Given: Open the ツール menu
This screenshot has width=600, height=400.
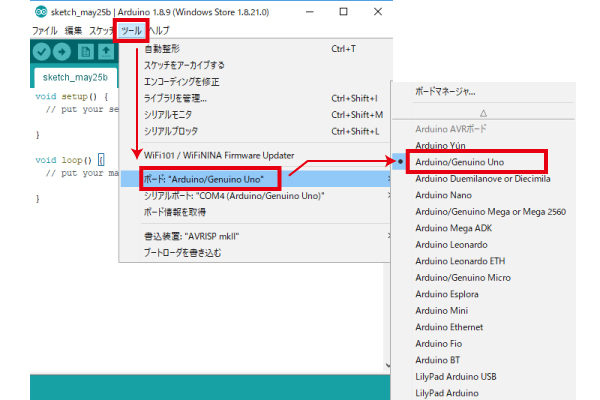Looking at the screenshot, I should coord(131,31).
